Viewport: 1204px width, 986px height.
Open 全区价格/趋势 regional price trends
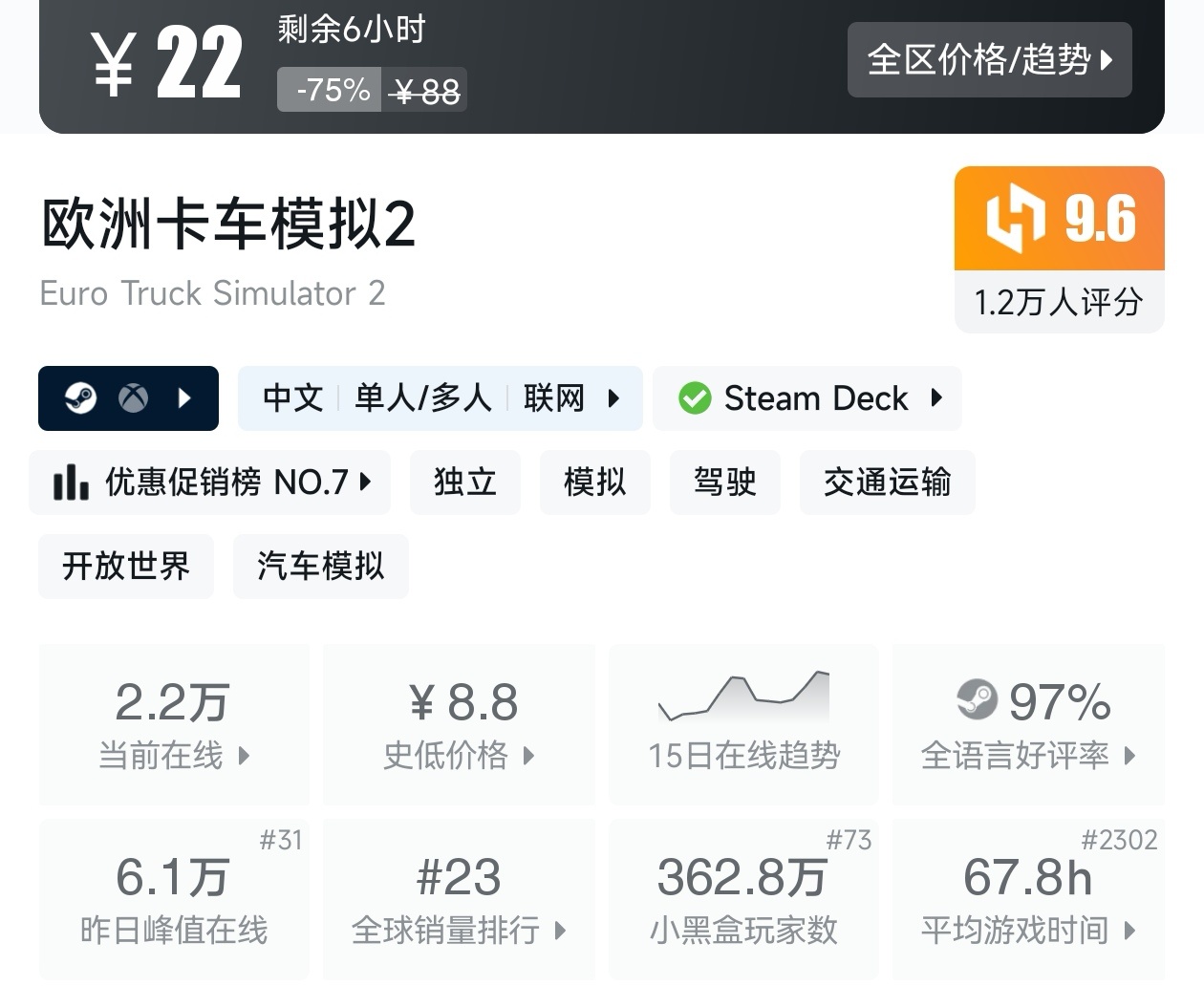989,60
